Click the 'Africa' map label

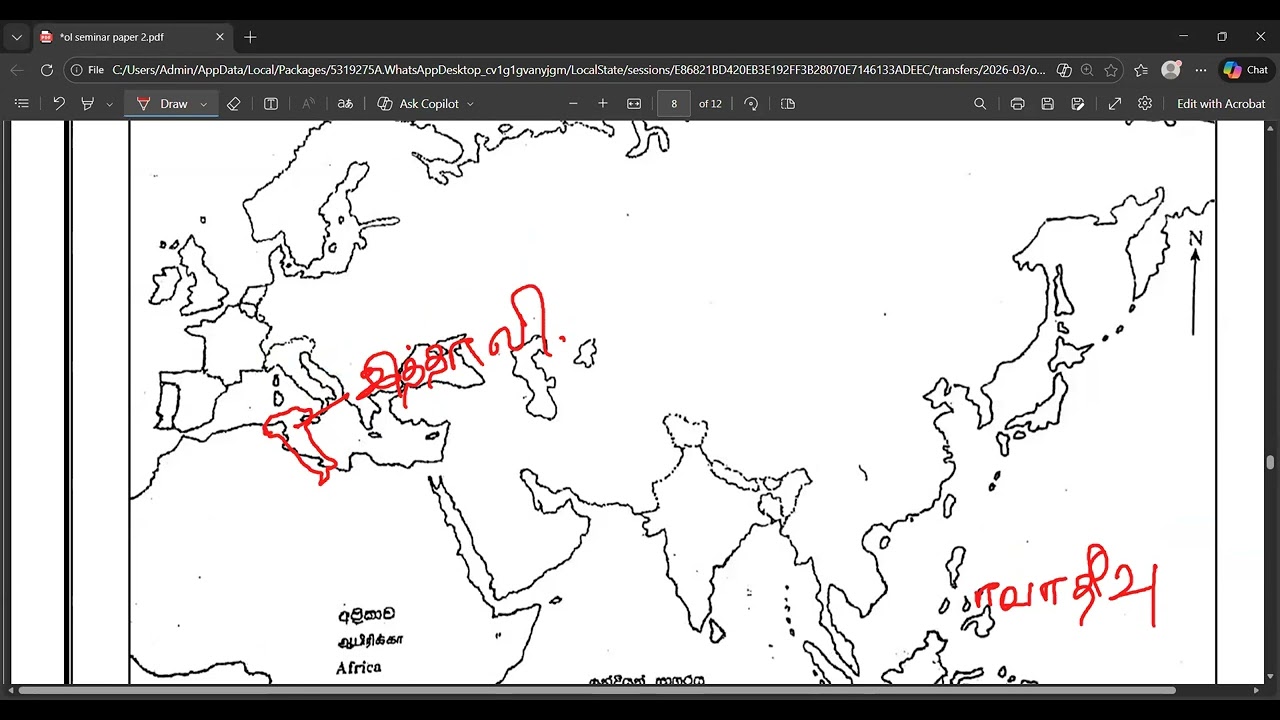[358, 667]
